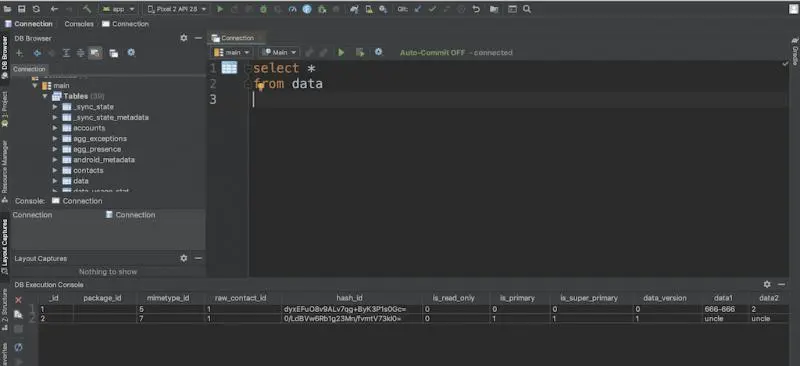Image resolution: width=800 pixels, height=366 pixels.
Task: Open DB Browser toolbar settings gear
Action: click(131, 53)
